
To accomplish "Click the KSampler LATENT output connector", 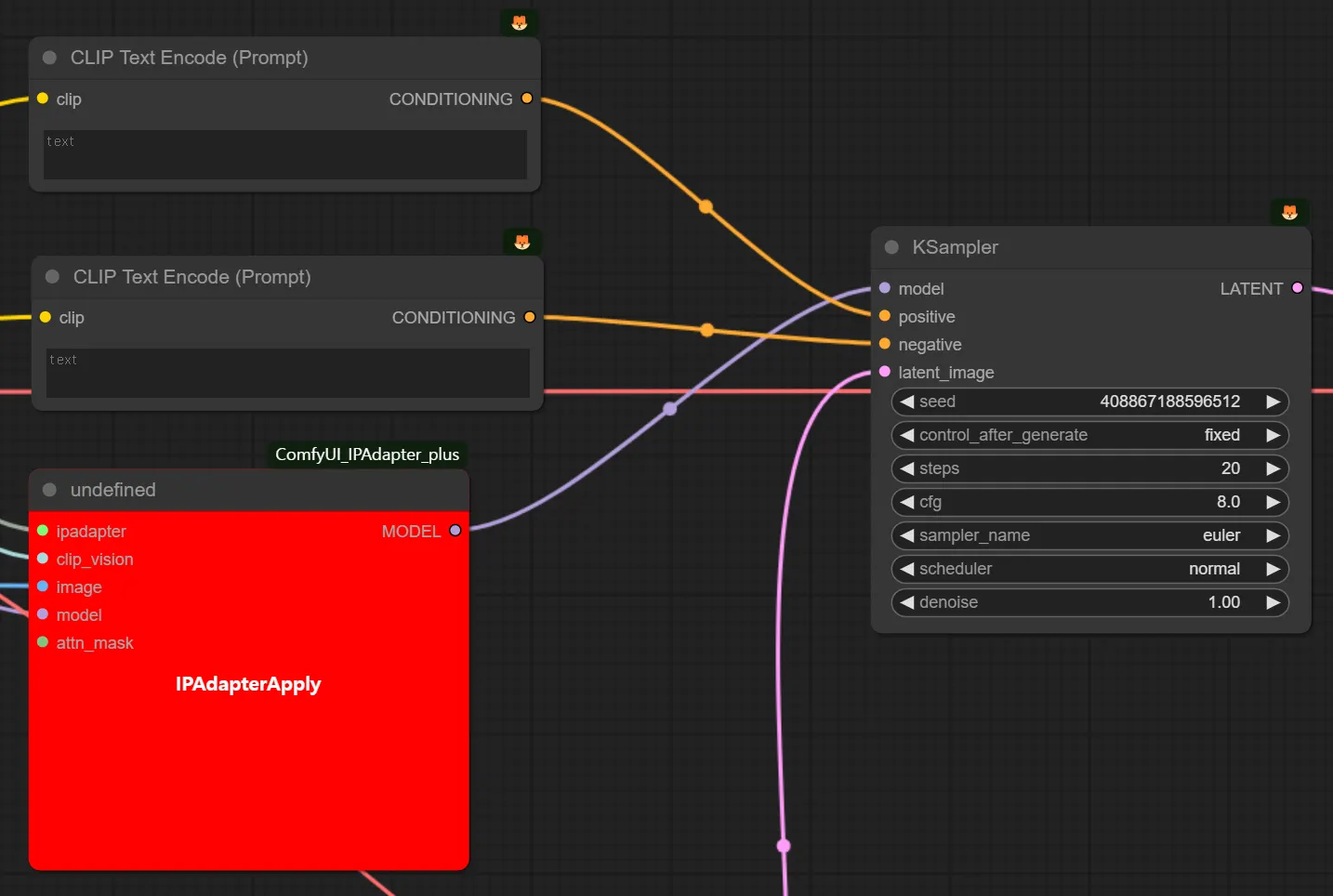I will (x=1298, y=288).
